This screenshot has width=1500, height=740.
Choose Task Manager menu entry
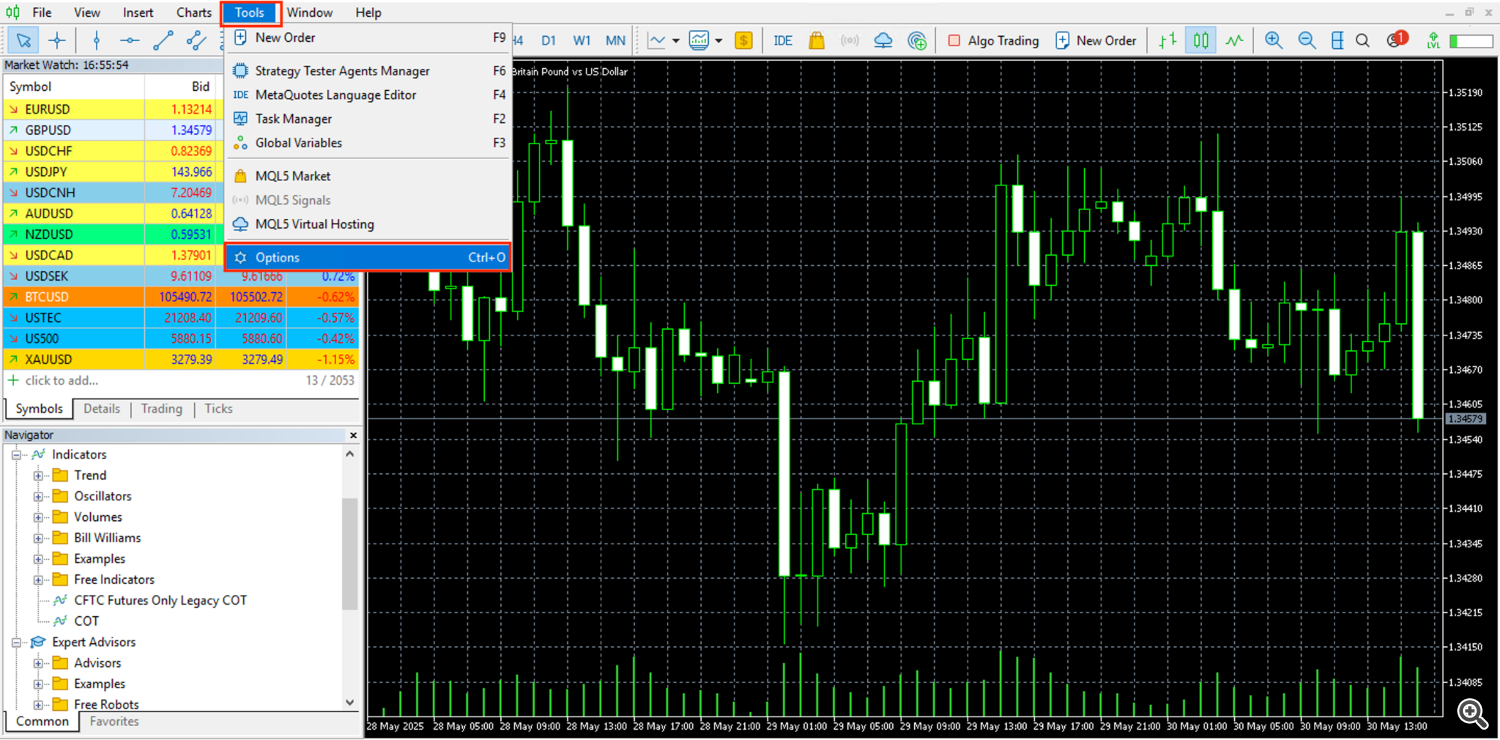click(x=369, y=119)
